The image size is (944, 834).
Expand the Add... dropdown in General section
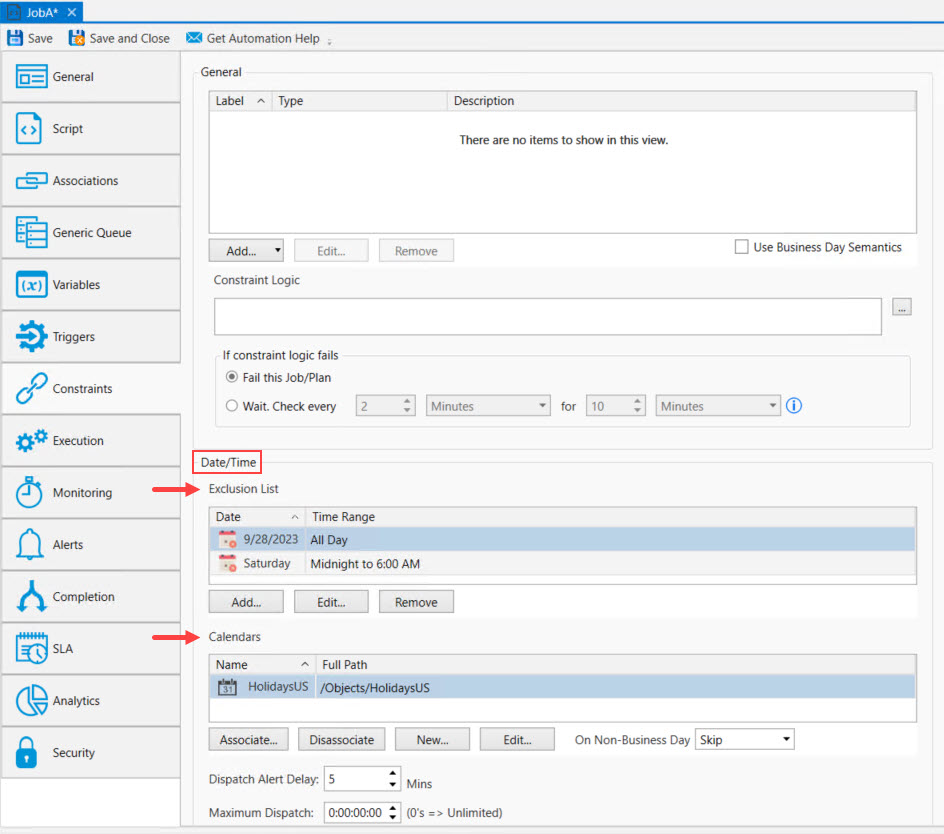click(x=277, y=251)
